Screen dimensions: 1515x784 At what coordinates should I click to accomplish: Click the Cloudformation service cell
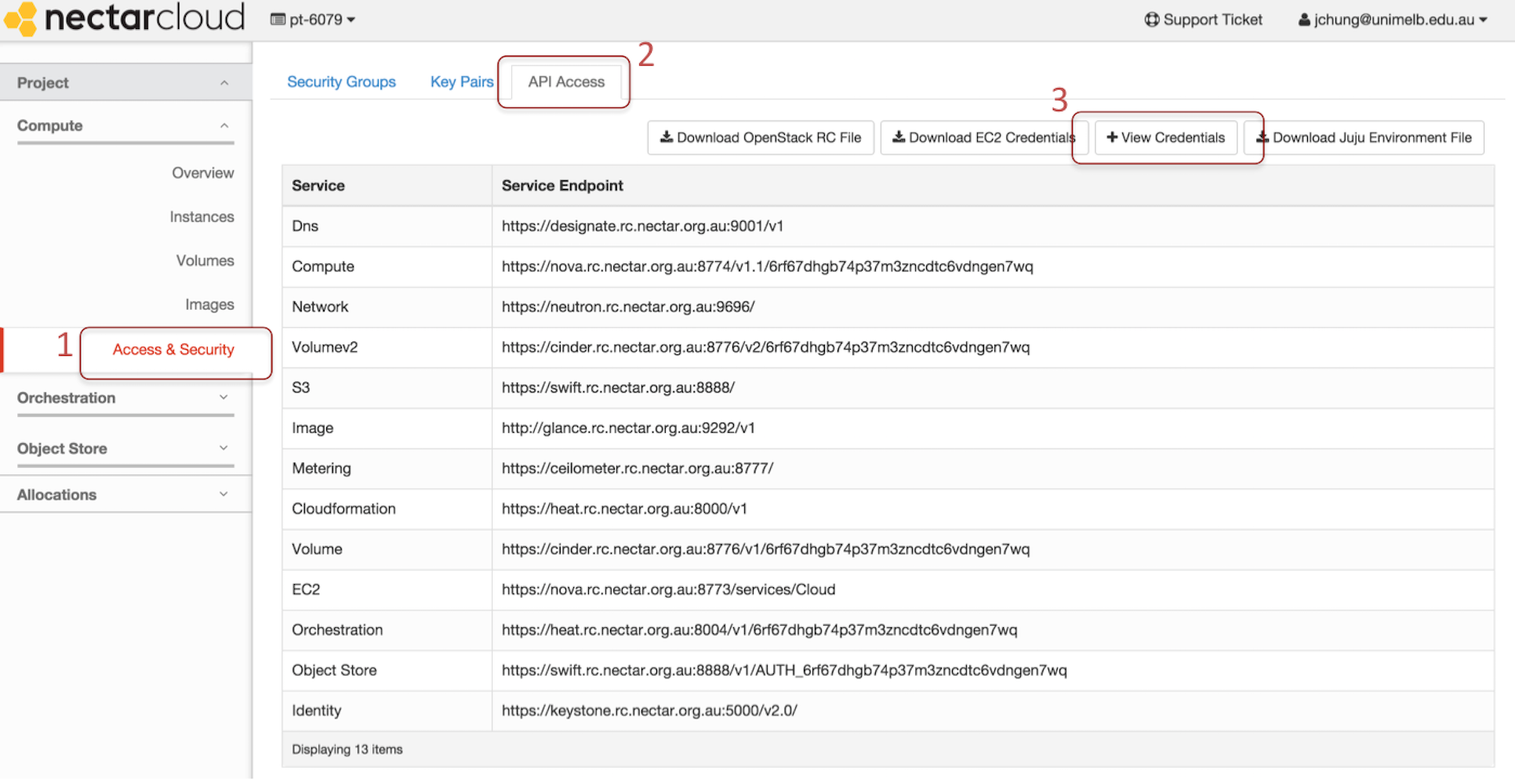click(387, 509)
